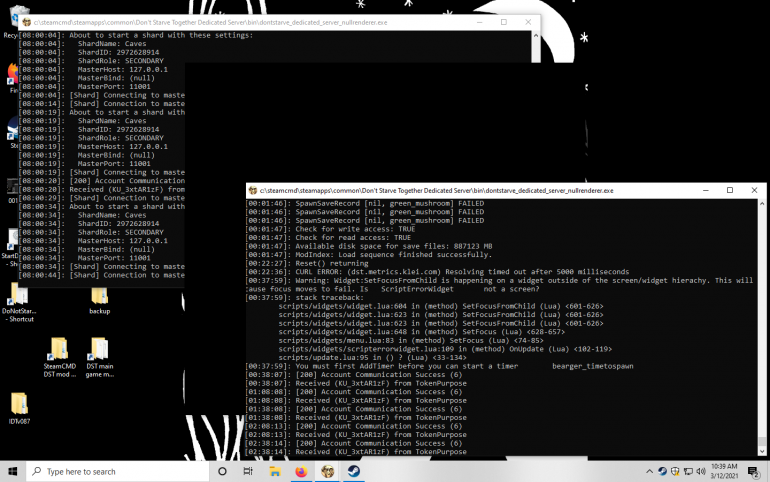Click the Type here to search box
The image size is (770, 482).
click(117, 471)
